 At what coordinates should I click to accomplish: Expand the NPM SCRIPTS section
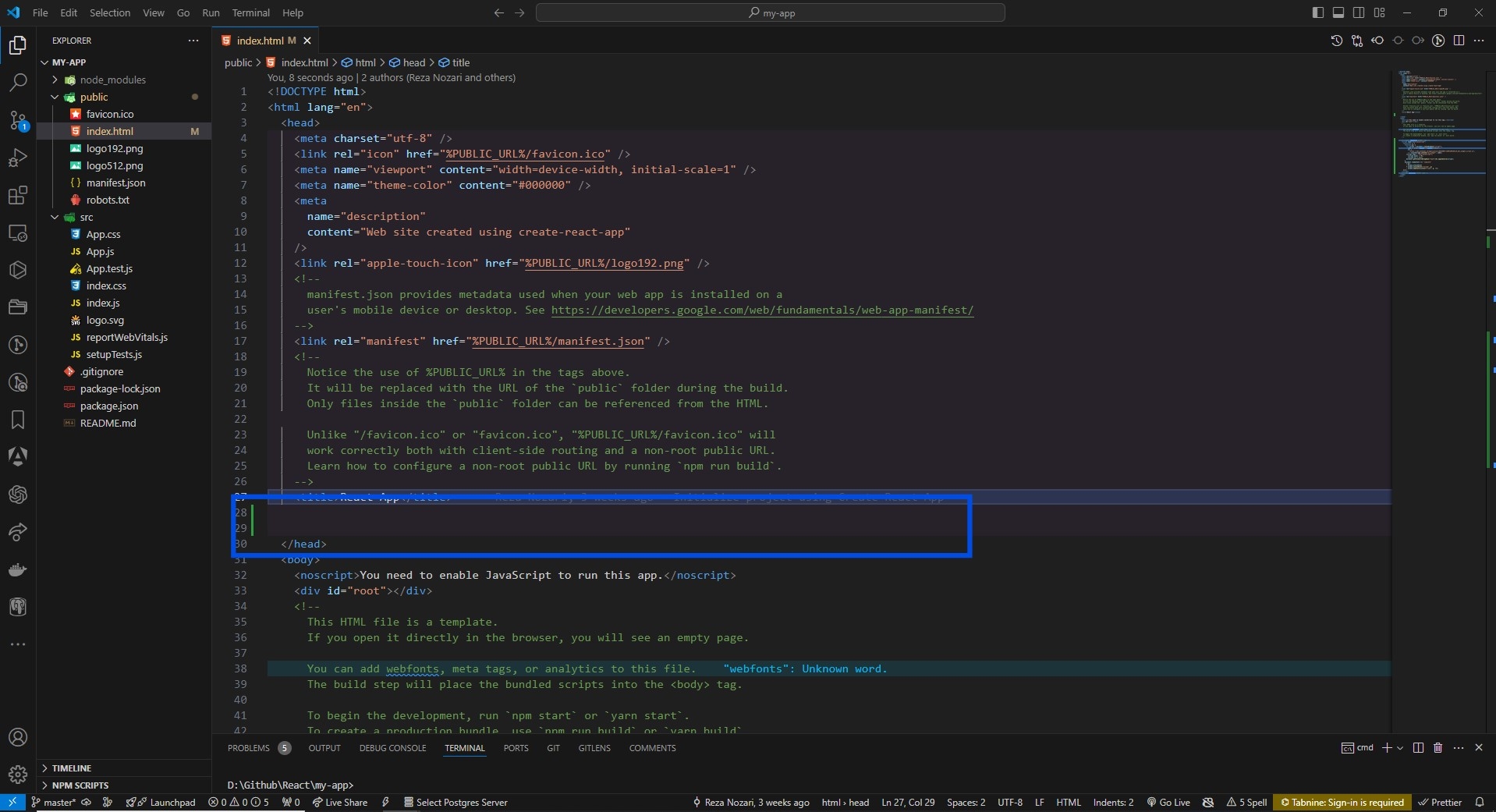(x=125, y=785)
